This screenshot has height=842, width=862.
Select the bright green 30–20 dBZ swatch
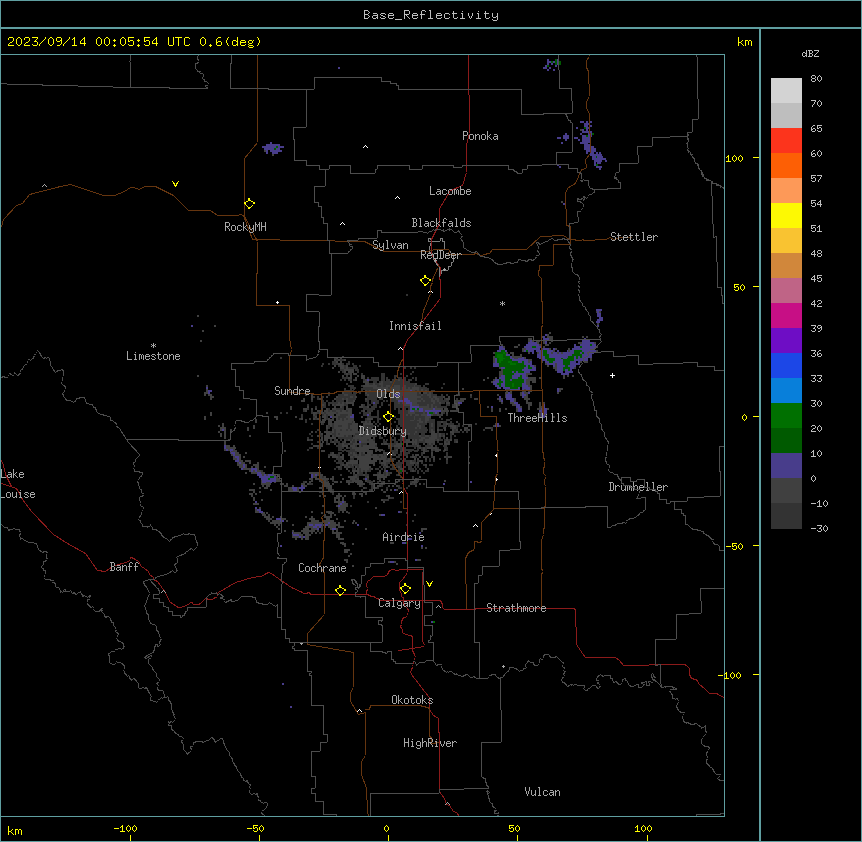(786, 416)
